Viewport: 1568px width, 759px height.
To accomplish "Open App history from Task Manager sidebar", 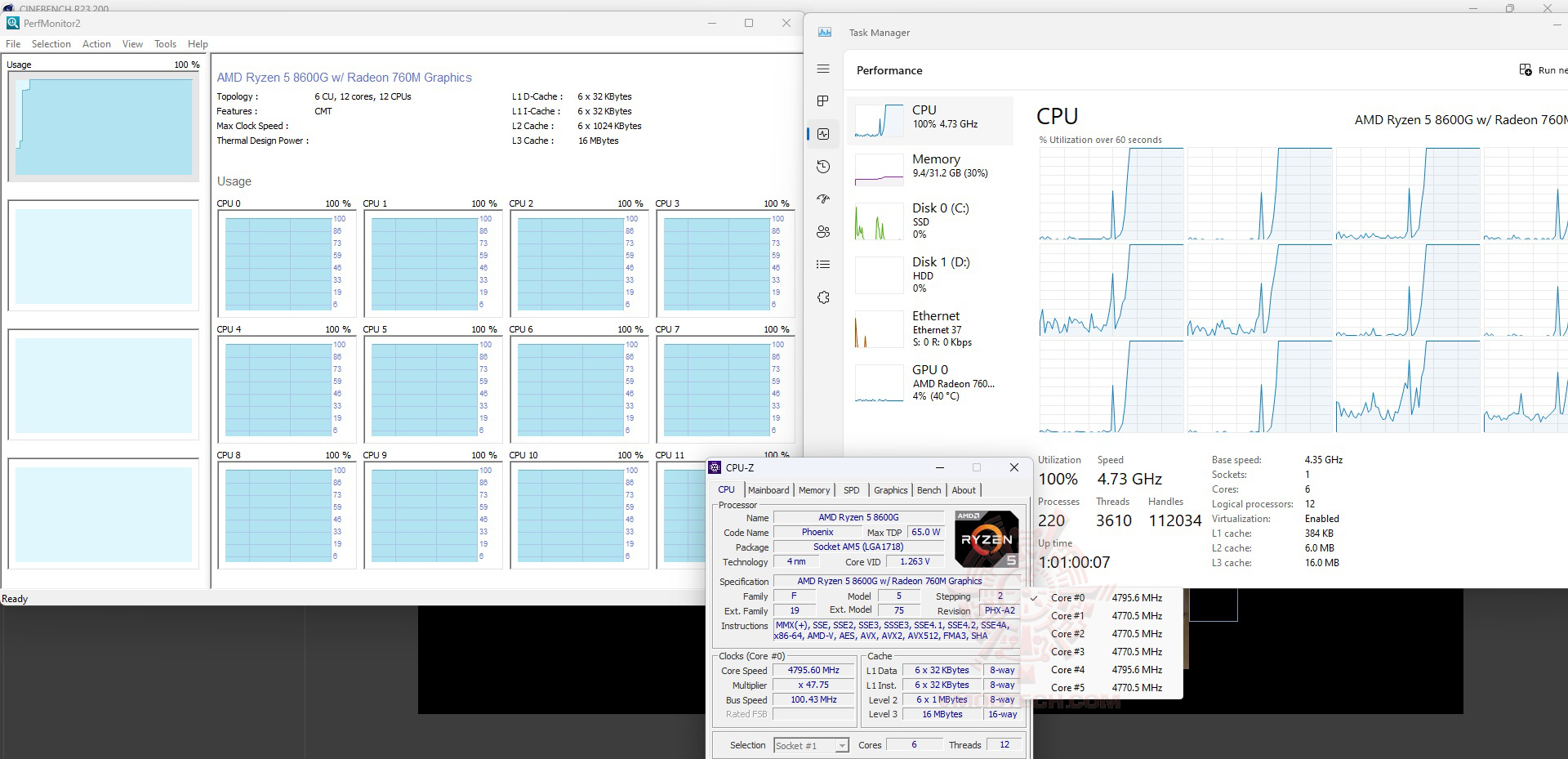I will (x=823, y=167).
